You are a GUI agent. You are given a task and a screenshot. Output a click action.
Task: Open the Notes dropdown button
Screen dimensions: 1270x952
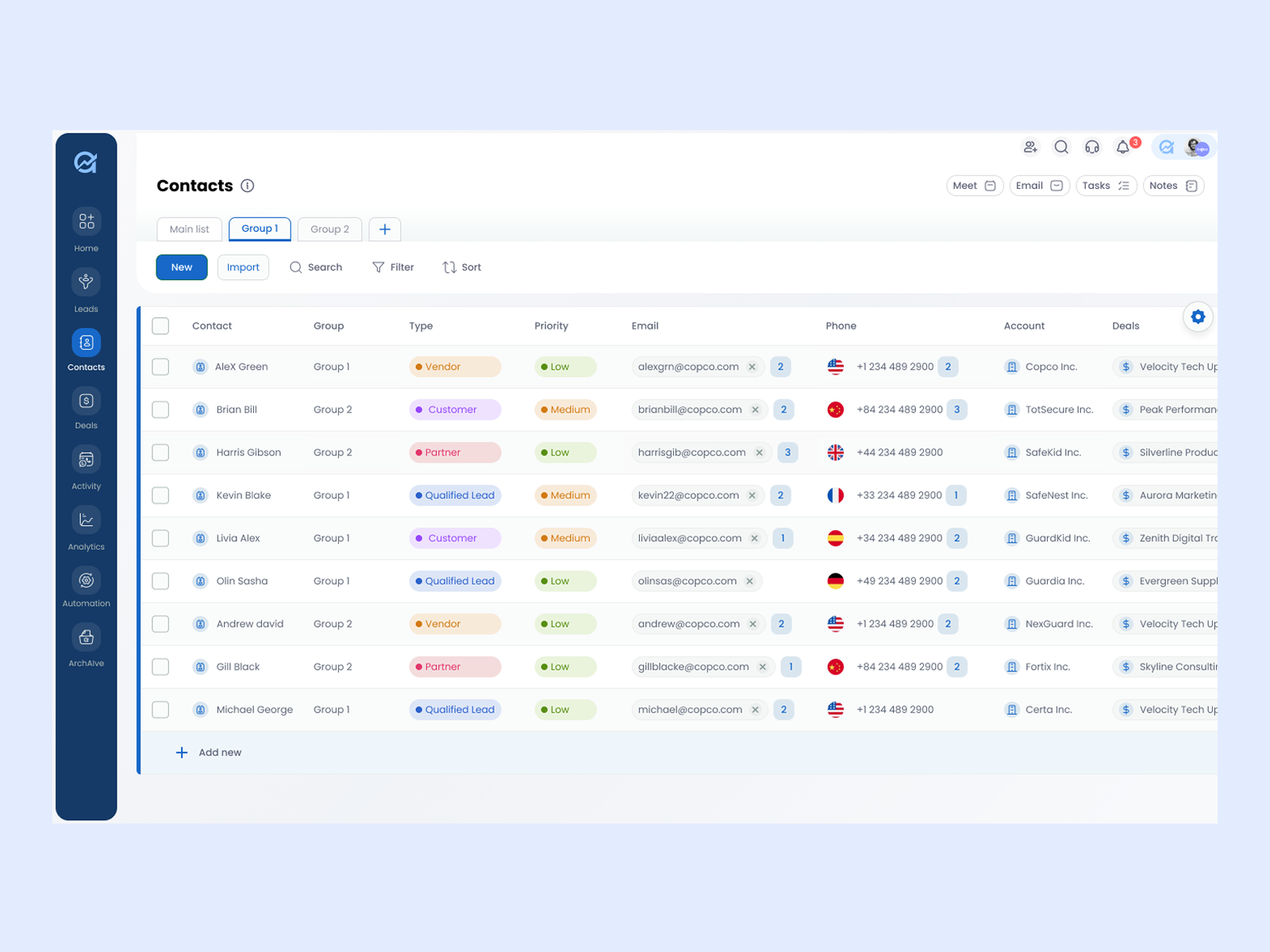pyautogui.click(x=1174, y=186)
